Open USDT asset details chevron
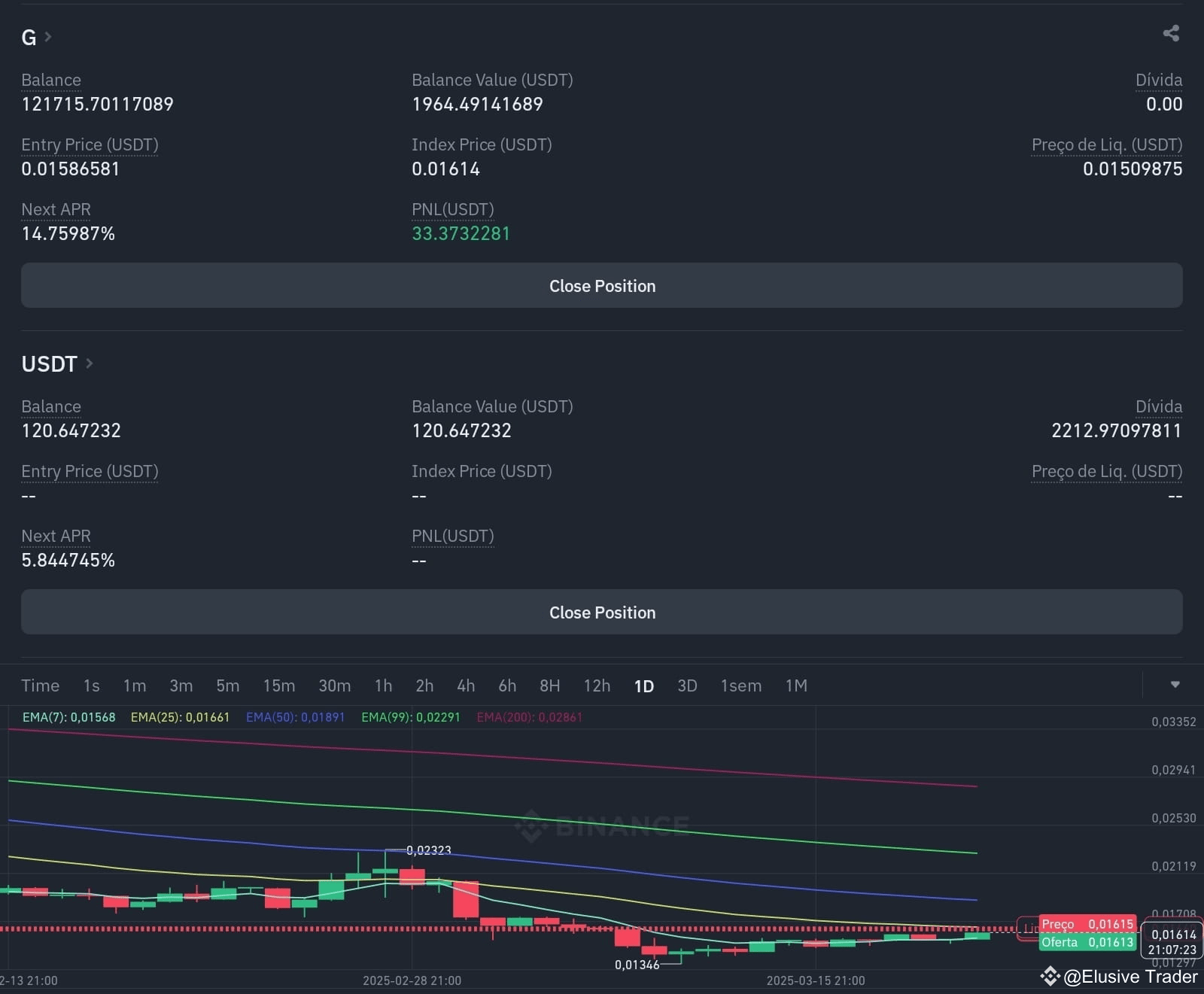 (x=89, y=363)
